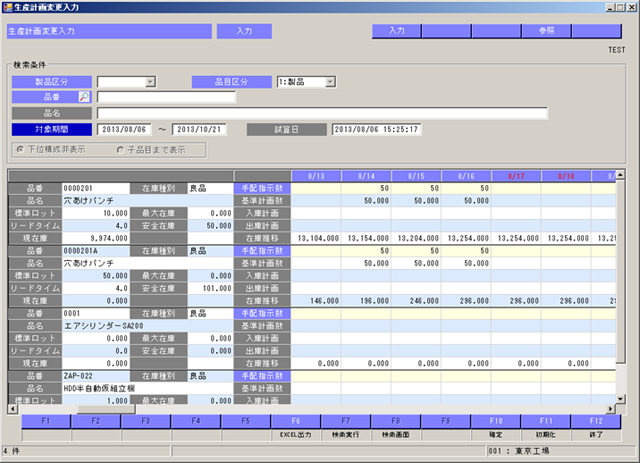The height and width of the screenshot is (463, 640).
Task: Click the 参照 button in the header
Action: 546,31
